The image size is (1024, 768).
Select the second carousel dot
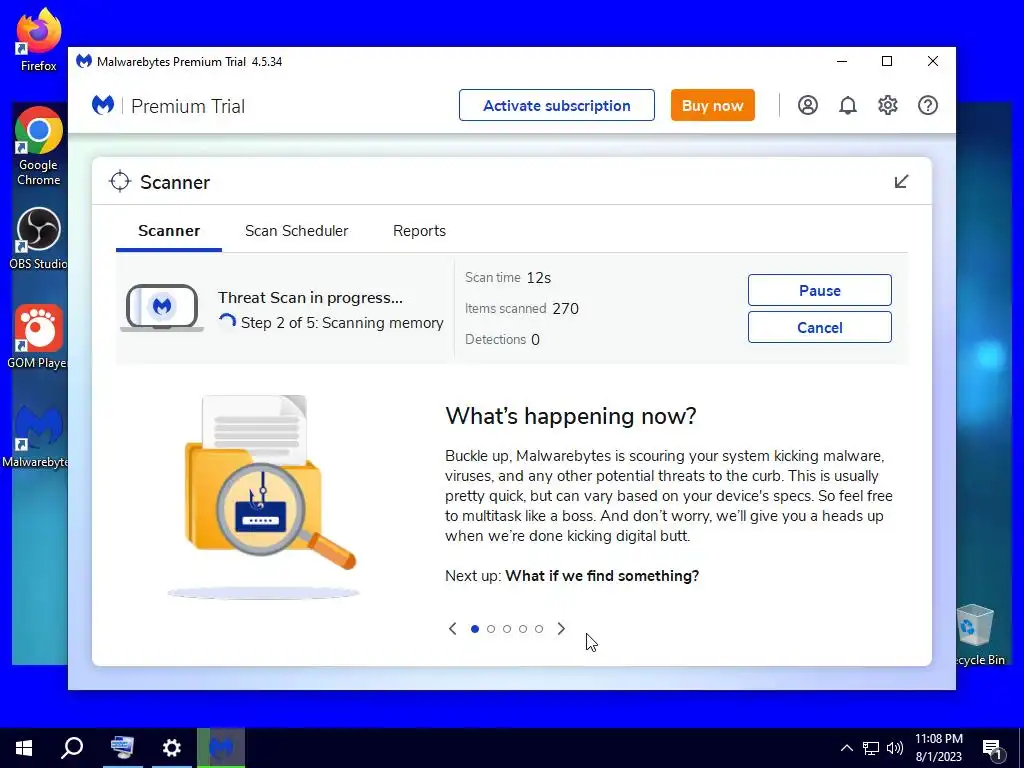(491, 629)
